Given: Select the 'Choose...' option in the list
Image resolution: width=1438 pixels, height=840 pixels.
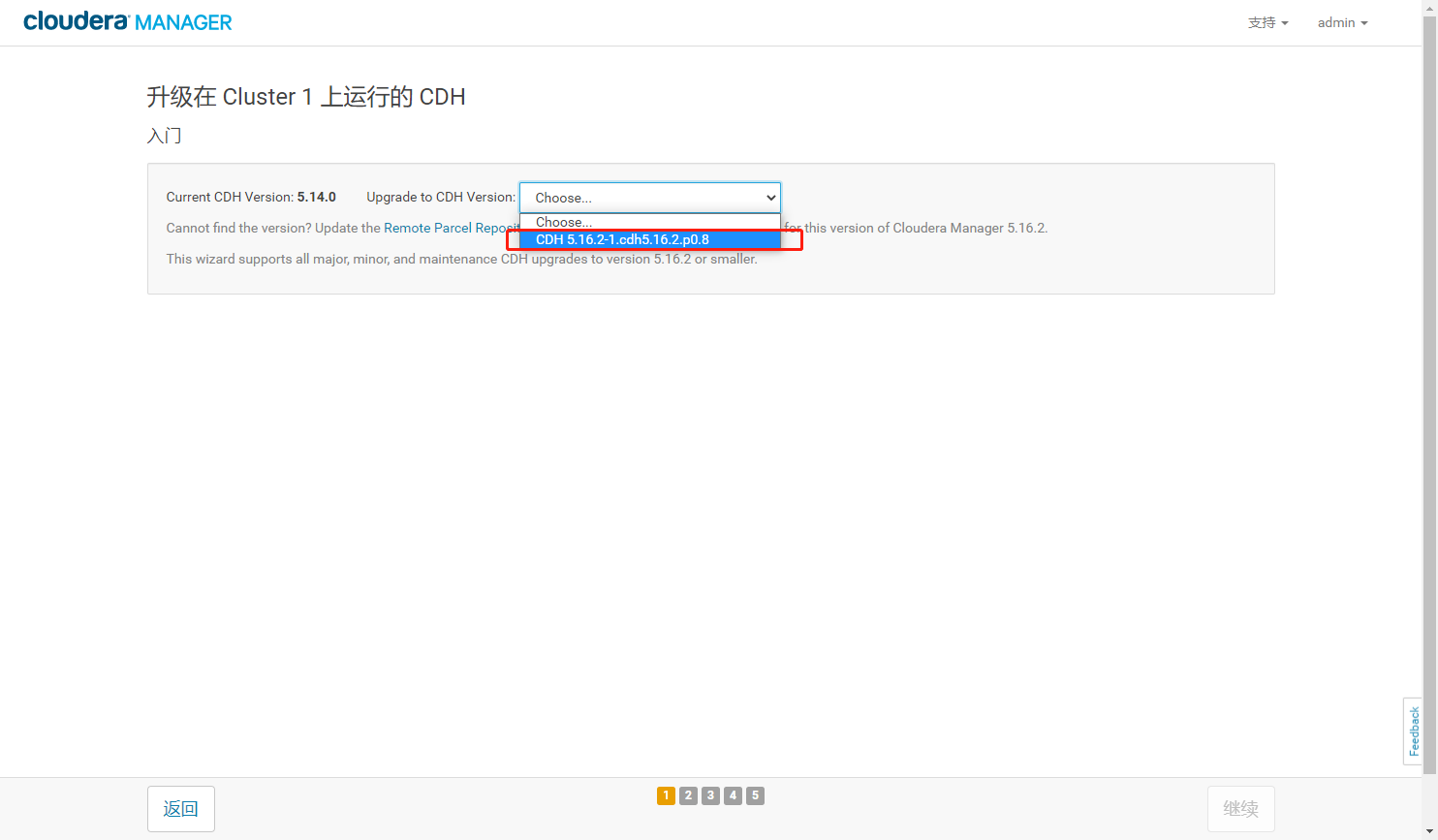Looking at the screenshot, I should (650, 222).
